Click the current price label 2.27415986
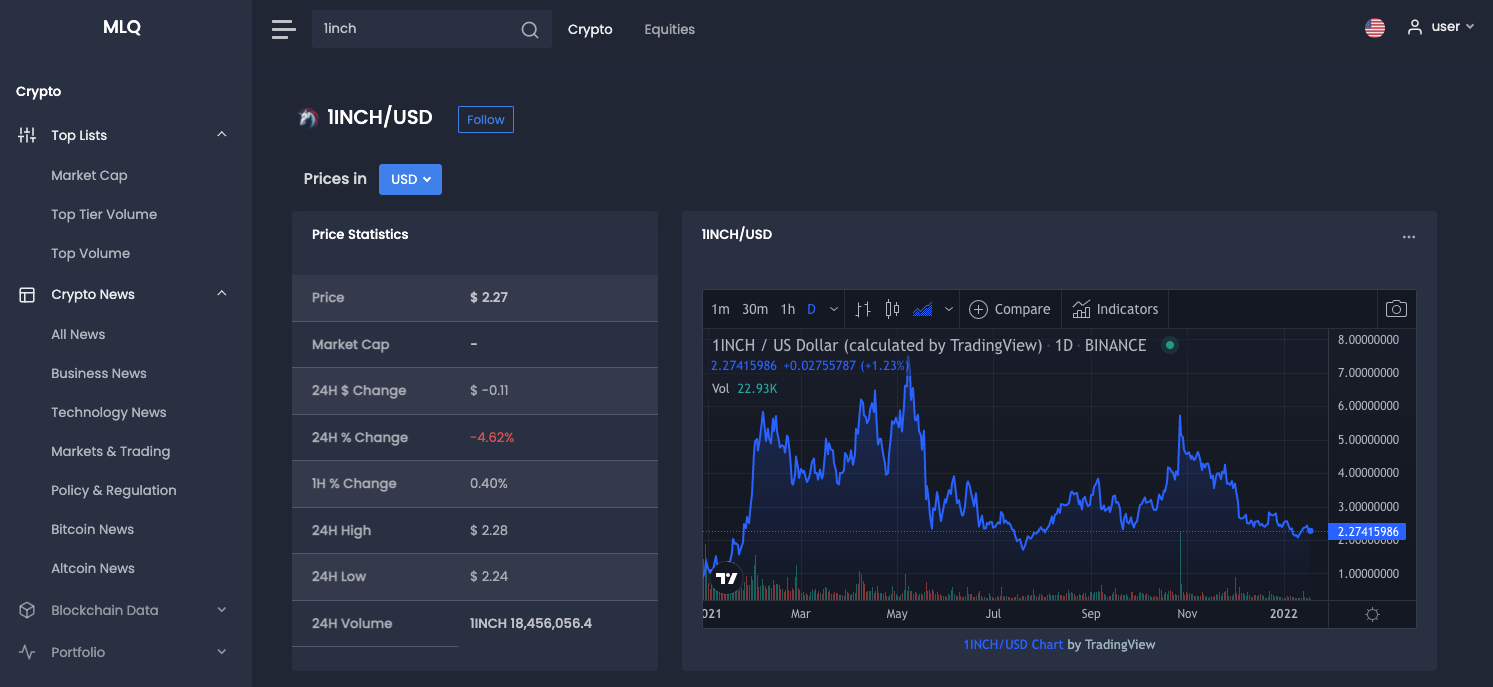 click(x=1367, y=532)
